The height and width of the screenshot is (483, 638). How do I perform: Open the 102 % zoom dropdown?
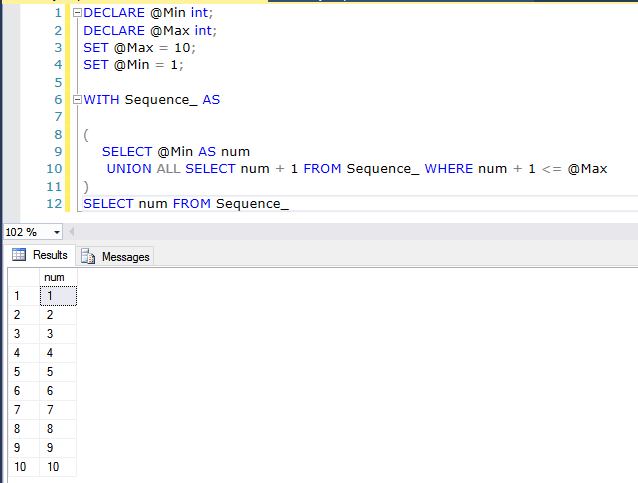coord(57,232)
